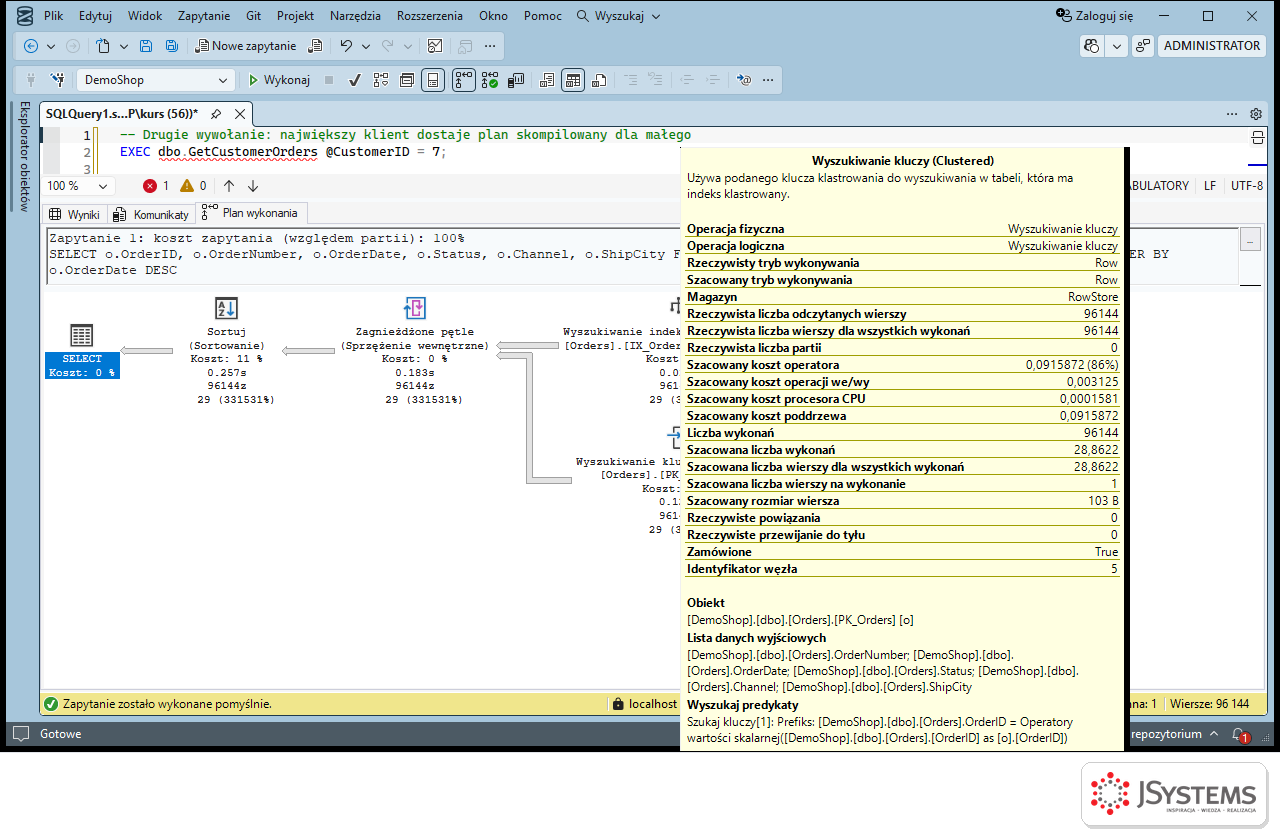Toggle IntelliSense enabled icon
The height and width of the screenshot is (835, 1280).
pyautogui.click(x=433, y=80)
